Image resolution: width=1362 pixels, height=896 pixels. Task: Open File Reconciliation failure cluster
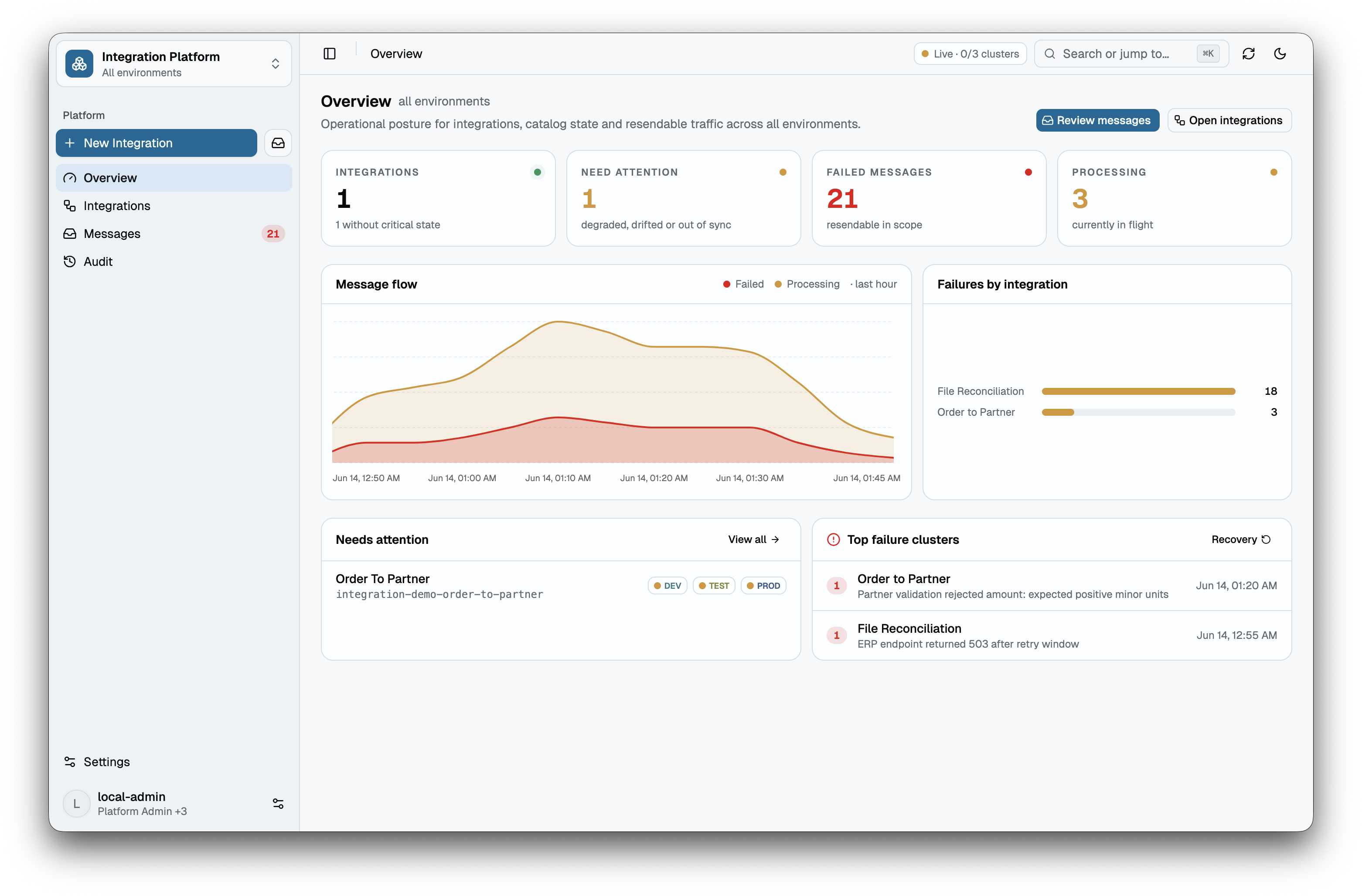pos(1051,636)
